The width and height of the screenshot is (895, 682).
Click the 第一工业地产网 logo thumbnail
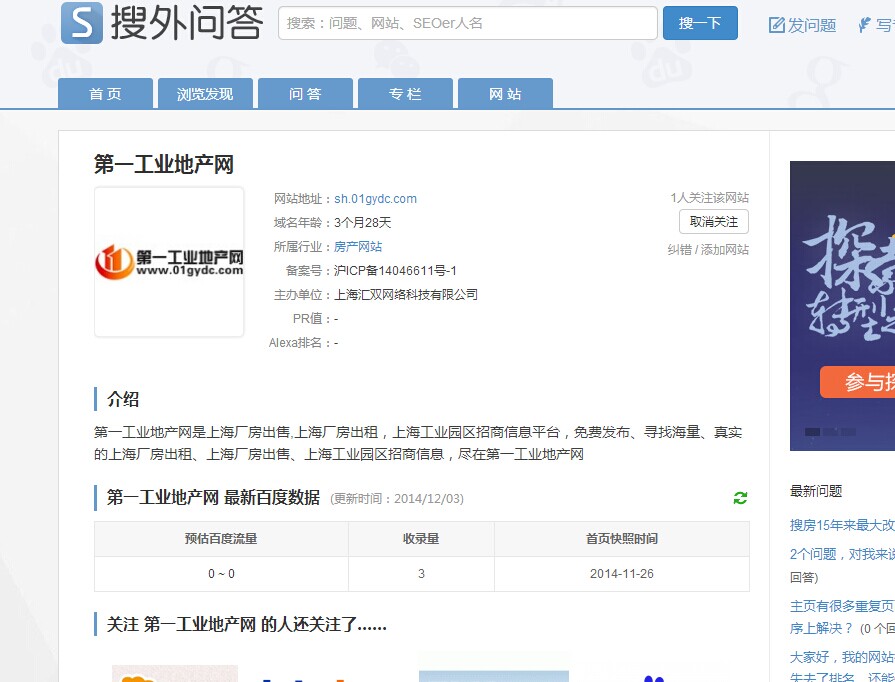(x=169, y=262)
